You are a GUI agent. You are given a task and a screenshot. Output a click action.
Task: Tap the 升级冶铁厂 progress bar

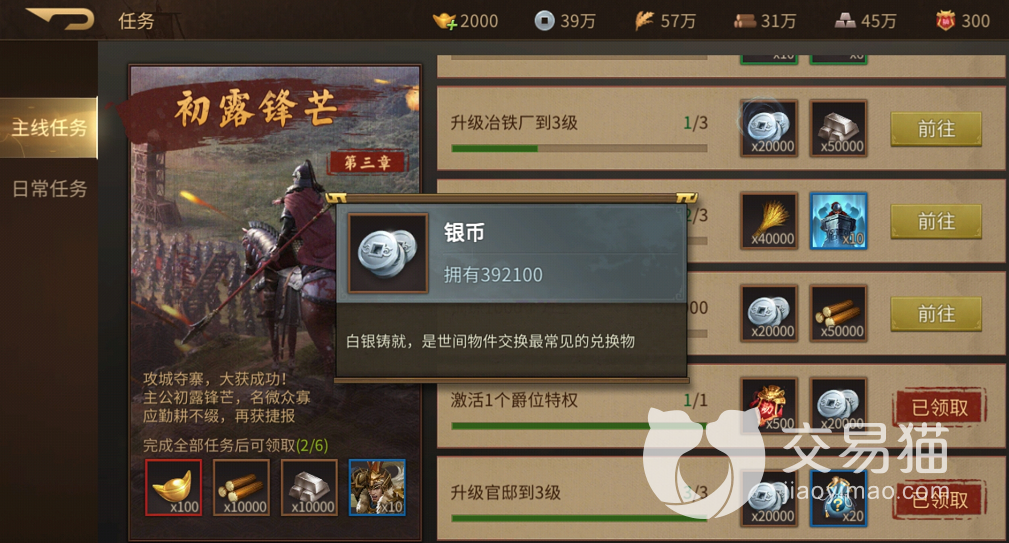click(x=579, y=149)
